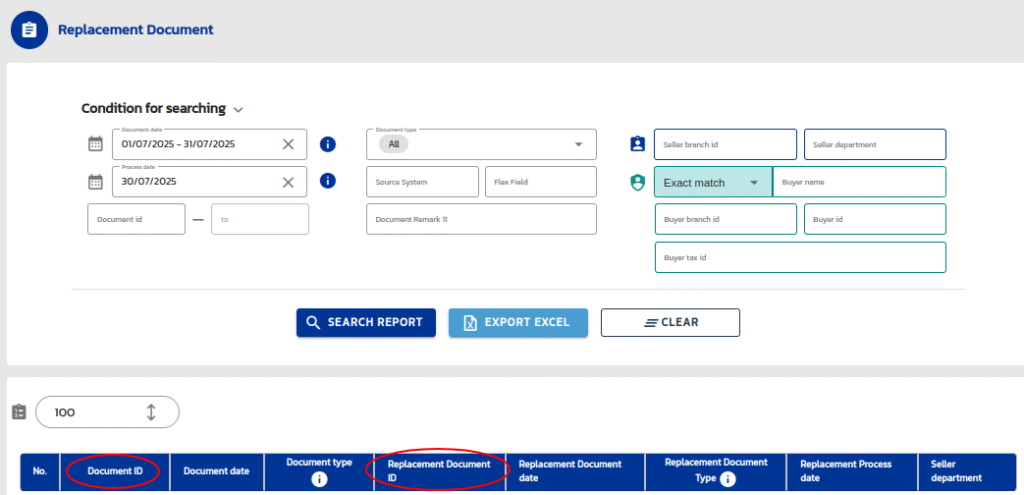Focus the Buyer name field

[859, 182]
